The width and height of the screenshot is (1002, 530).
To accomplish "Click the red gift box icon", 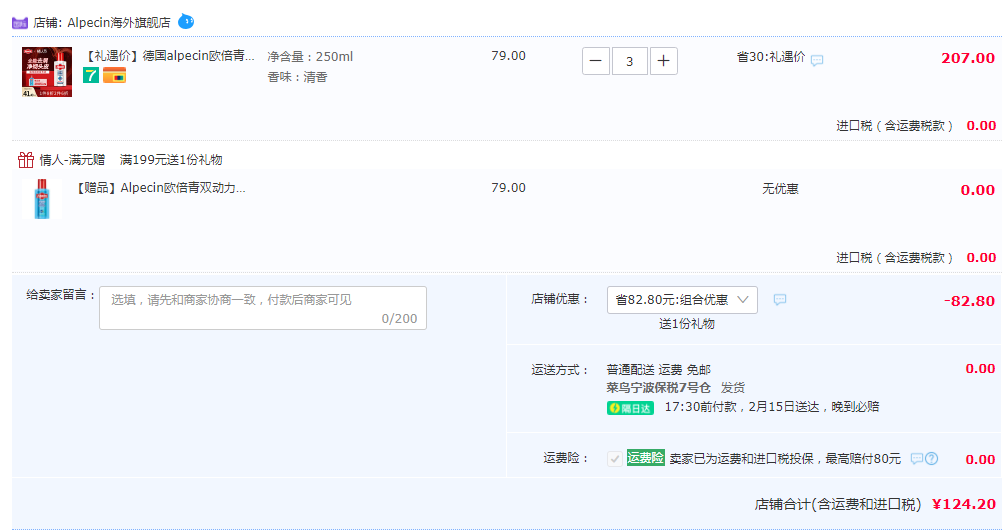I will tap(26, 159).
